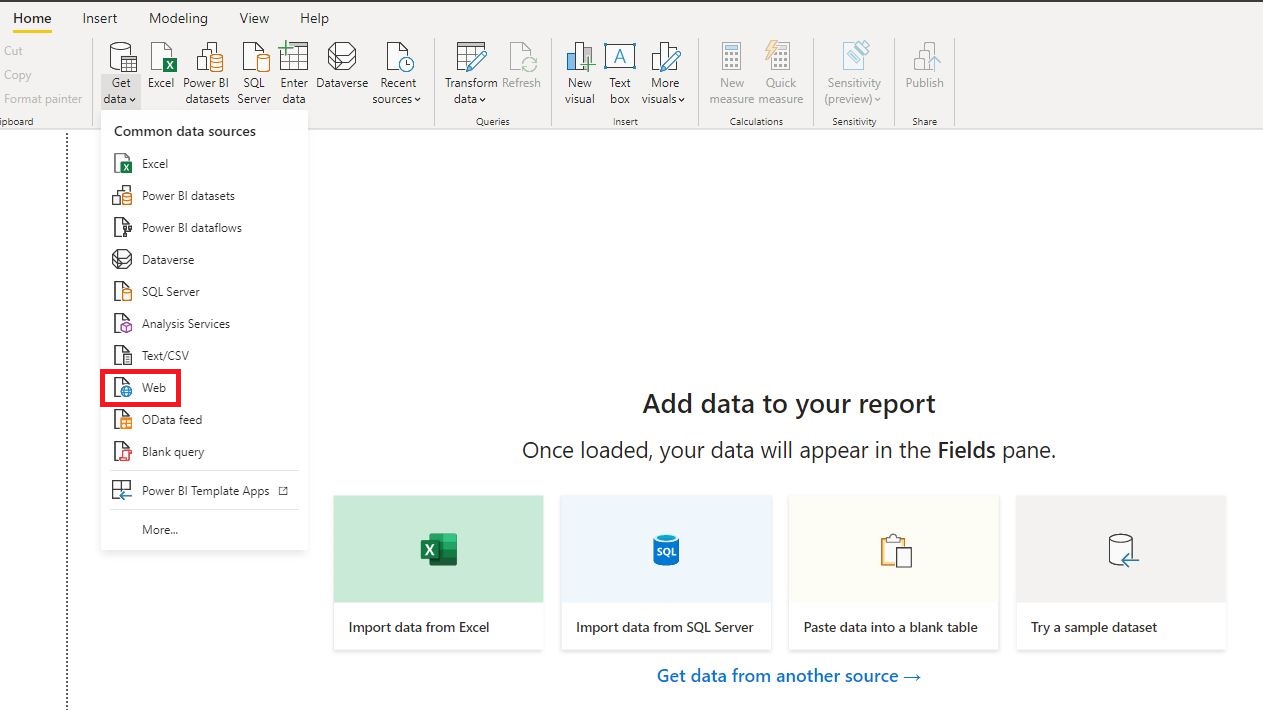Viewport: 1263px width, 710px height.
Task: Open the View tab
Action: 254,18
